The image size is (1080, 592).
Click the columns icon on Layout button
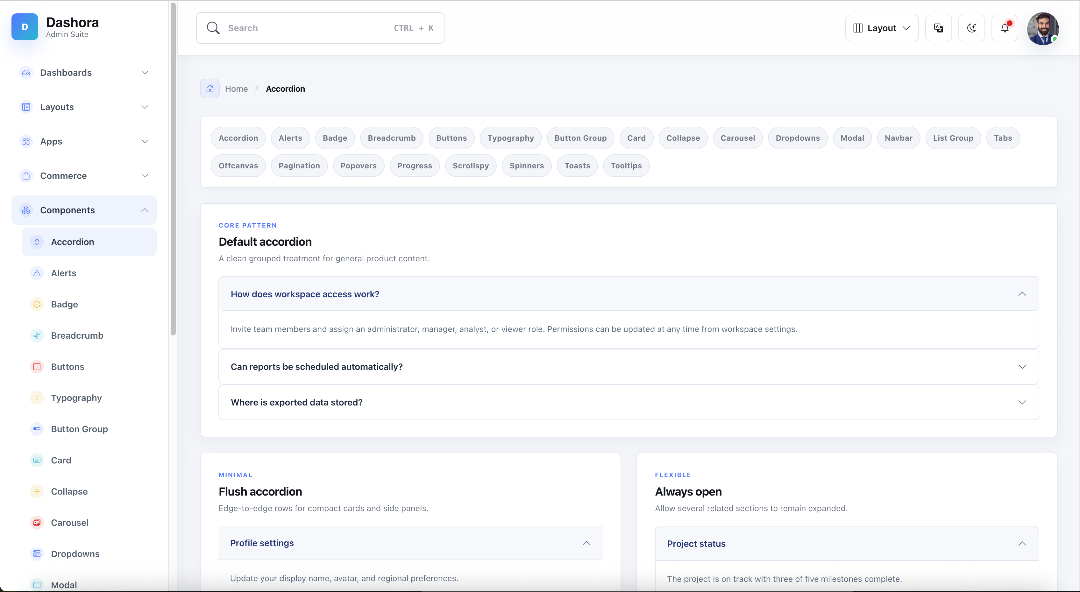coord(858,28)
